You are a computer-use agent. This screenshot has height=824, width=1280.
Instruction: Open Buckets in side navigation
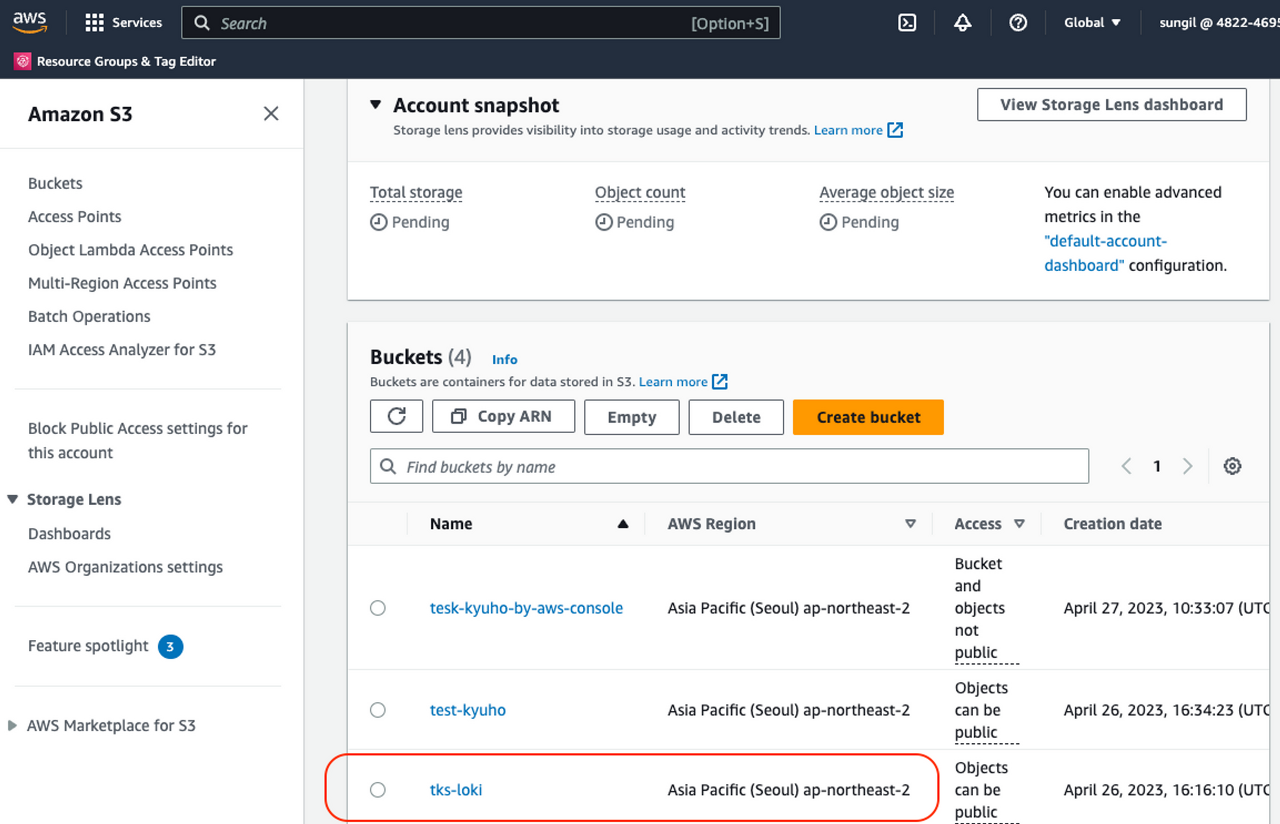[55, 183]
